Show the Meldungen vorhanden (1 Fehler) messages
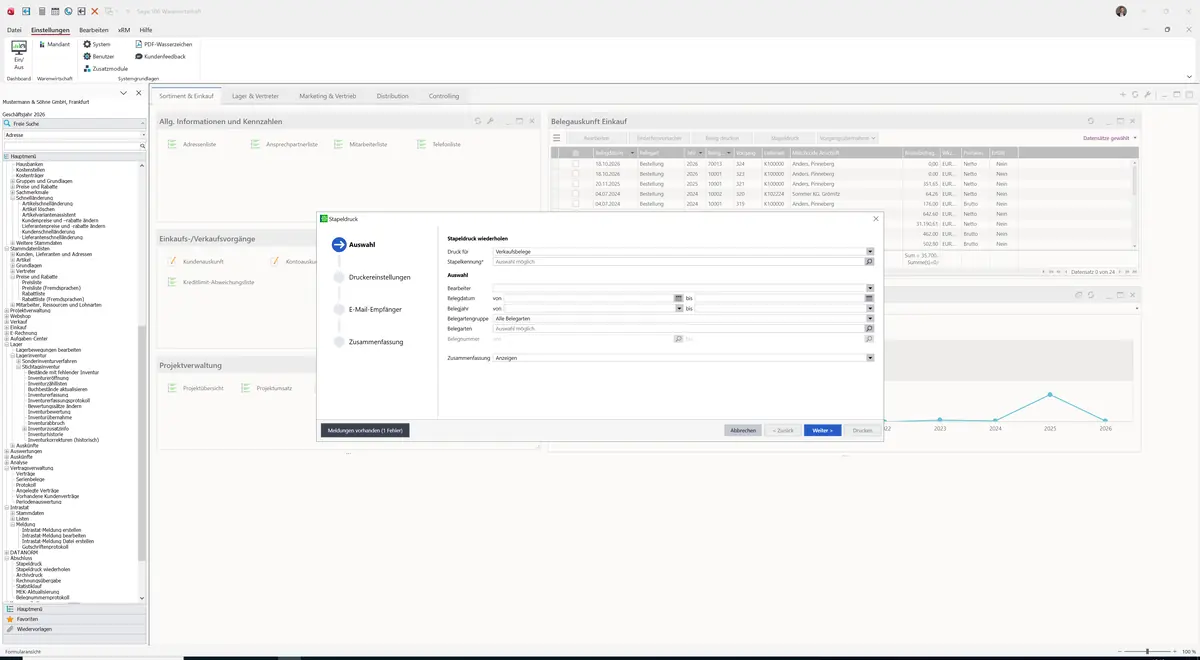The height and width of the screenshot is (660, 1200). 365,430
